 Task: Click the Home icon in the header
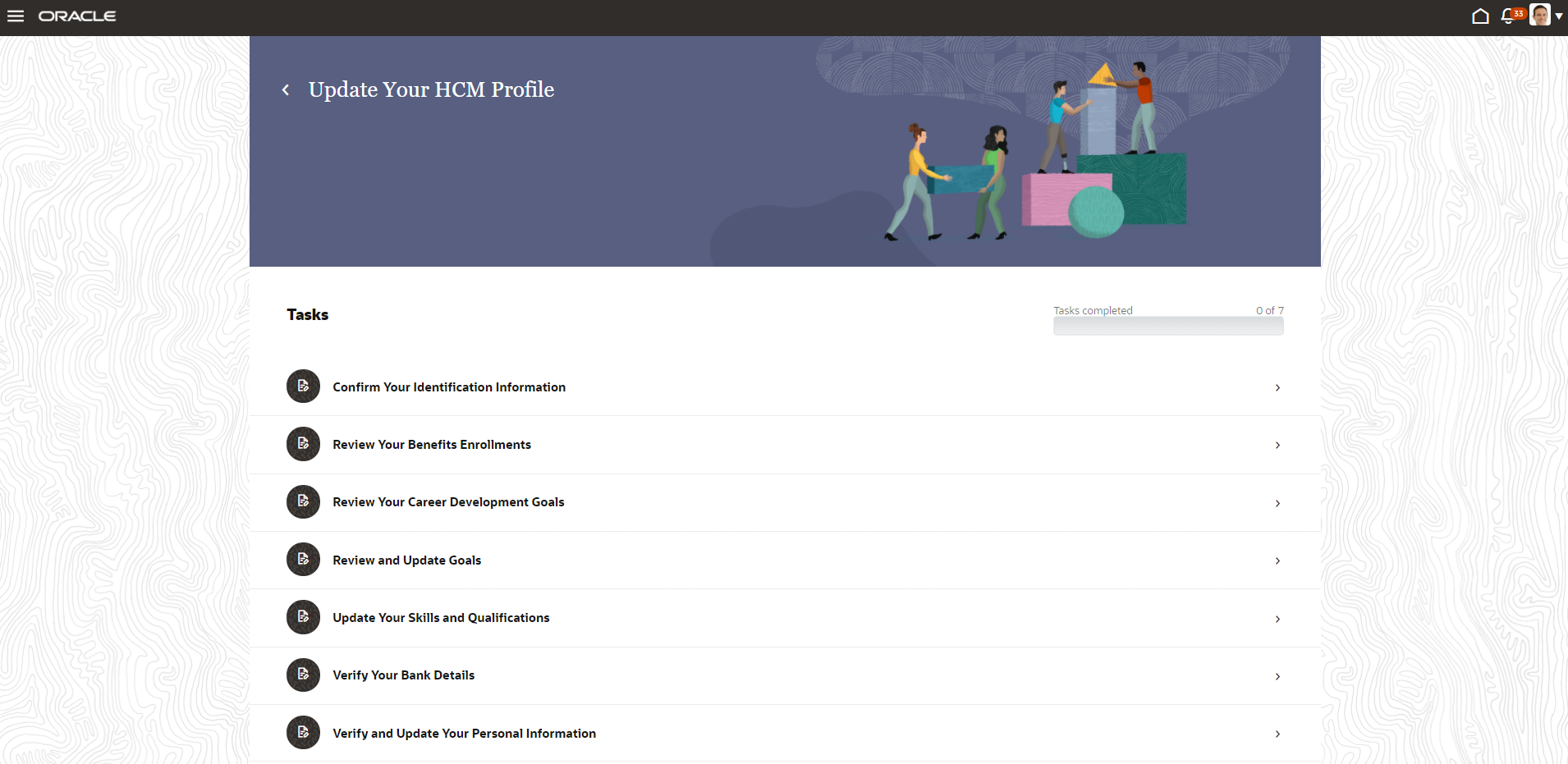pos(1481,16)
